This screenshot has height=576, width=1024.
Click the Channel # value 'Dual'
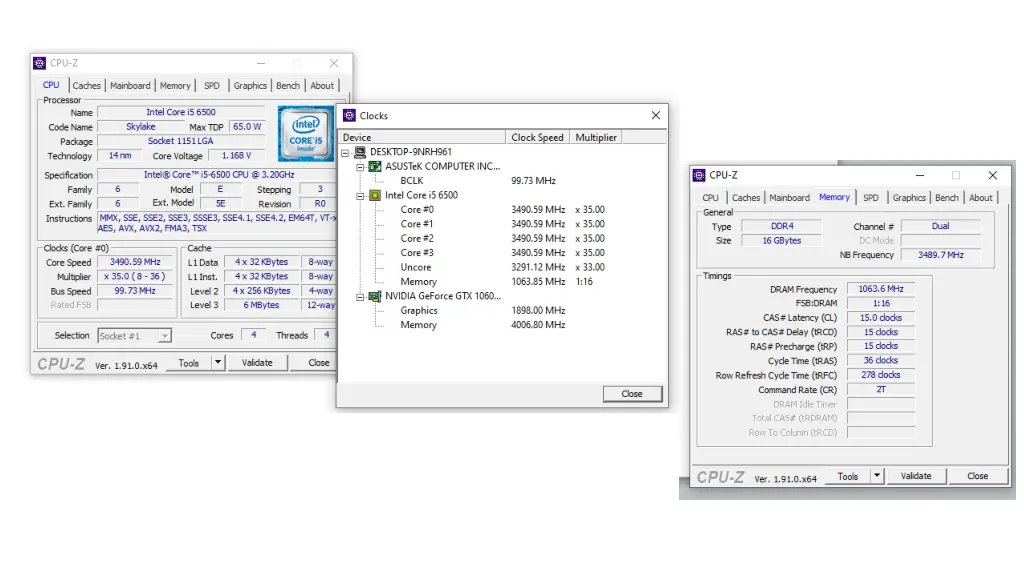point(940,226)
